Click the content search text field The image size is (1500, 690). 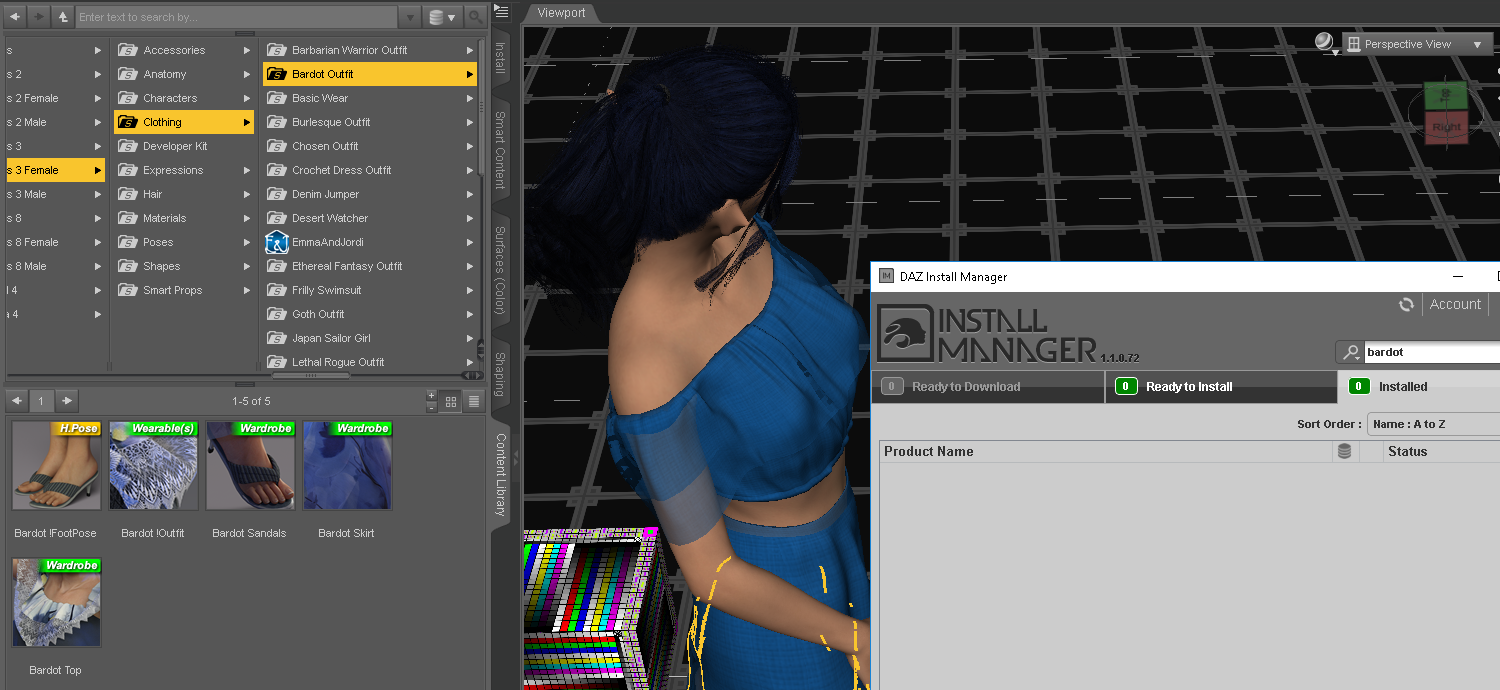[236, 17]
